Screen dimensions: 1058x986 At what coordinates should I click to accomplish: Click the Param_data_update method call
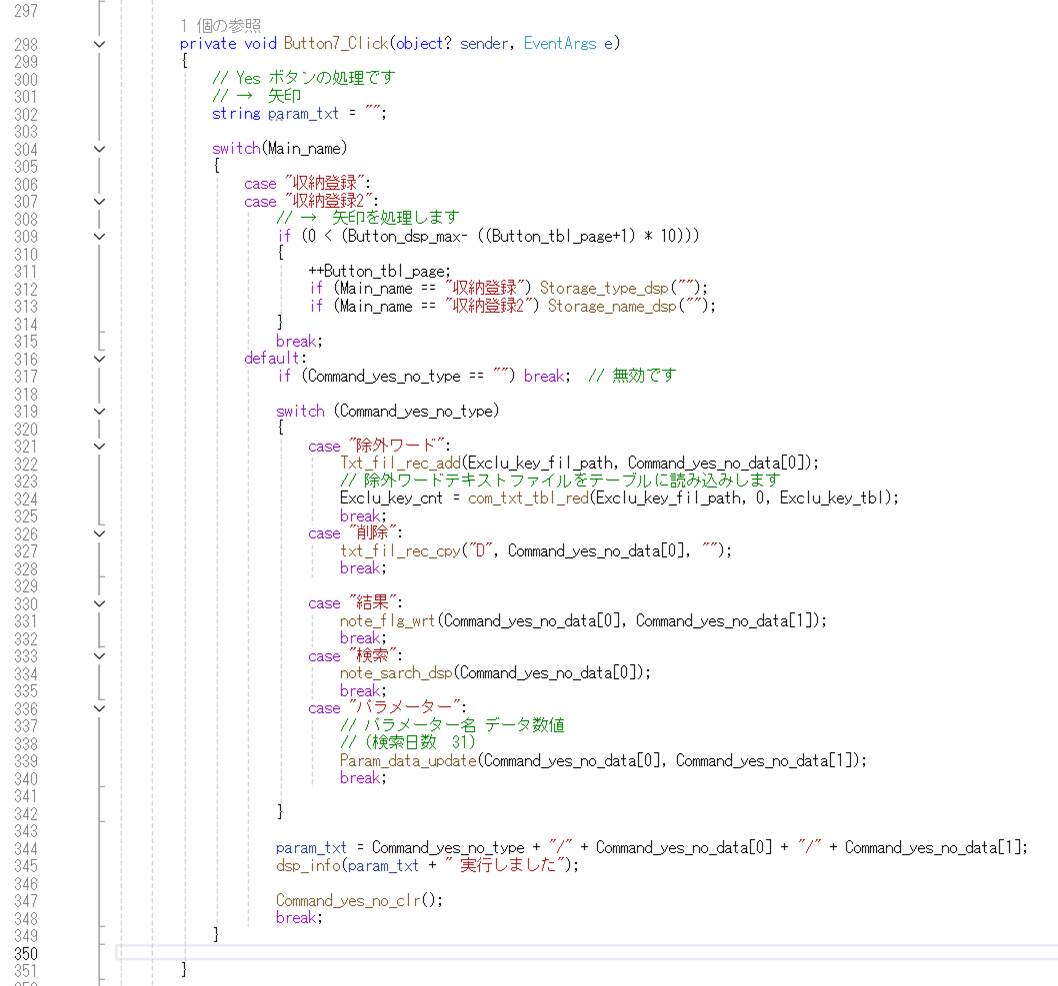407,760
